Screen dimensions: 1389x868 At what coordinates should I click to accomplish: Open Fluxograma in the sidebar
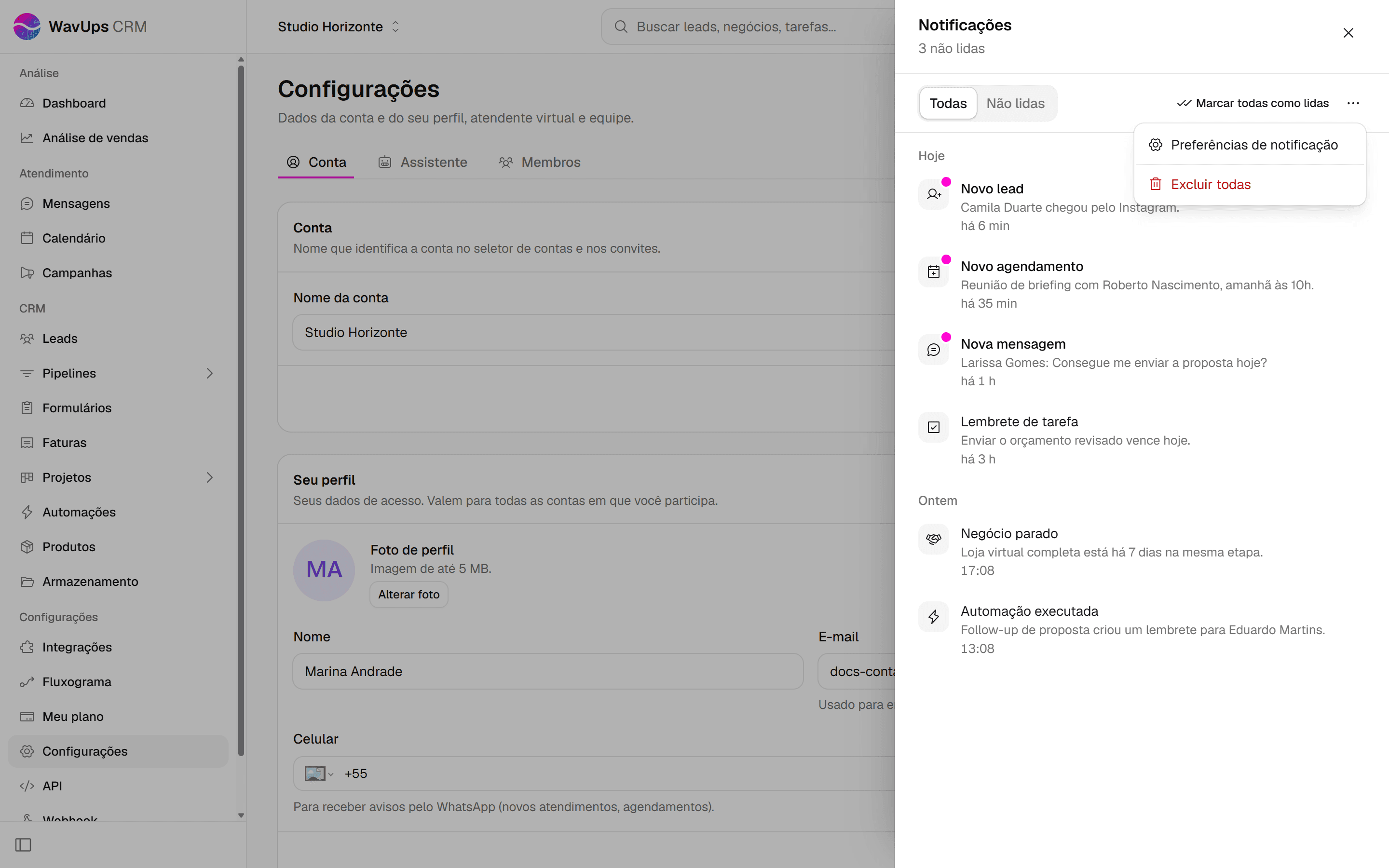pos(118,682)
